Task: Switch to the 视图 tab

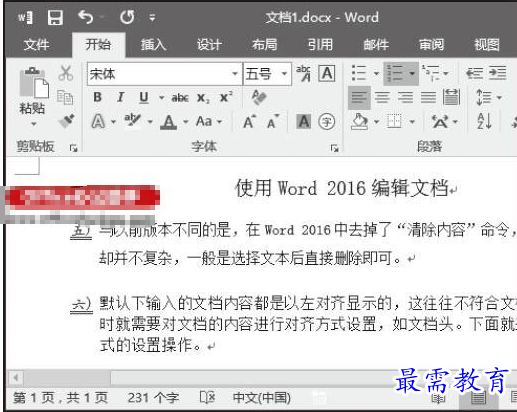Action: (487, 44)
